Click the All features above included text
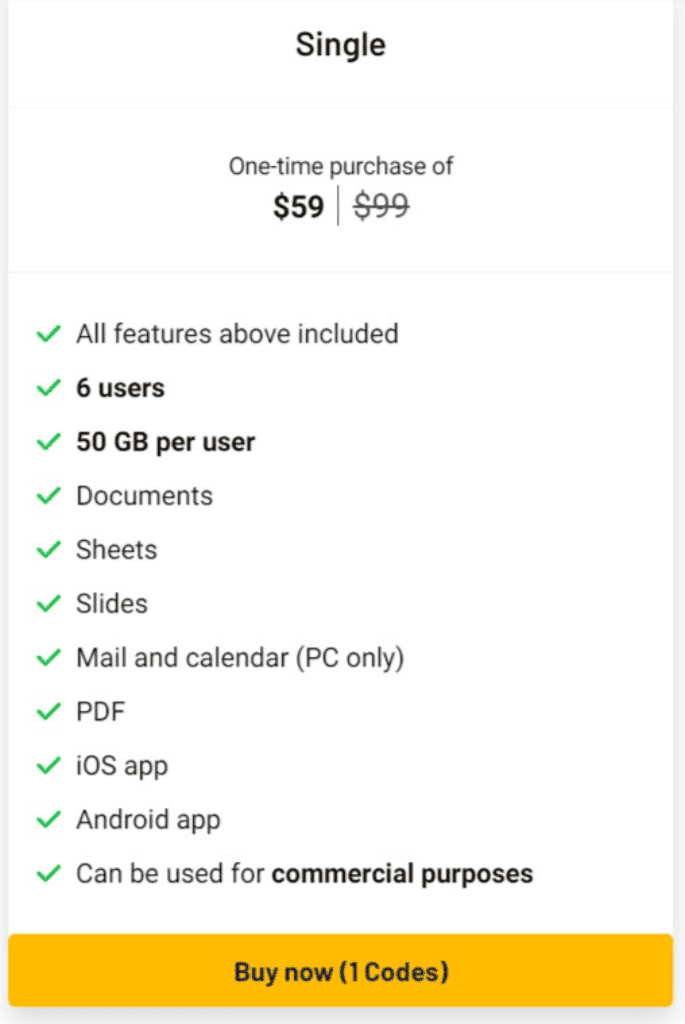 click(237, 333)
